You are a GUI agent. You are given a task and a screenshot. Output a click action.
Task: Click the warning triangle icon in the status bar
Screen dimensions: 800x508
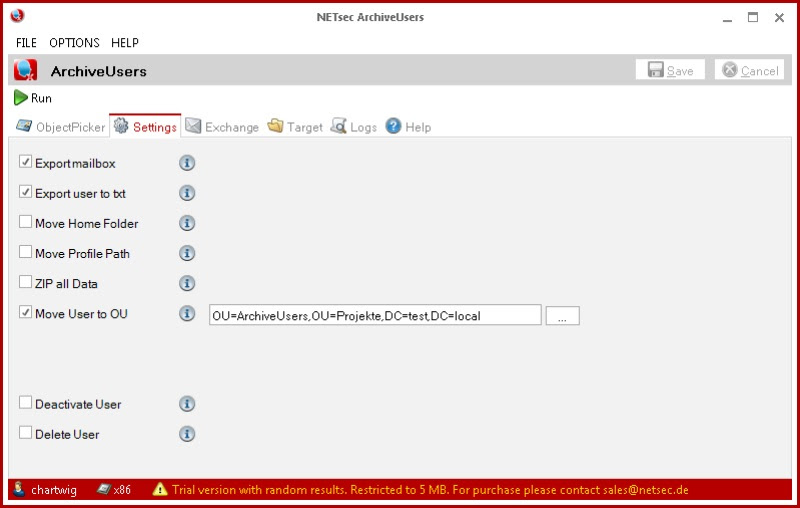coord(160,489)
